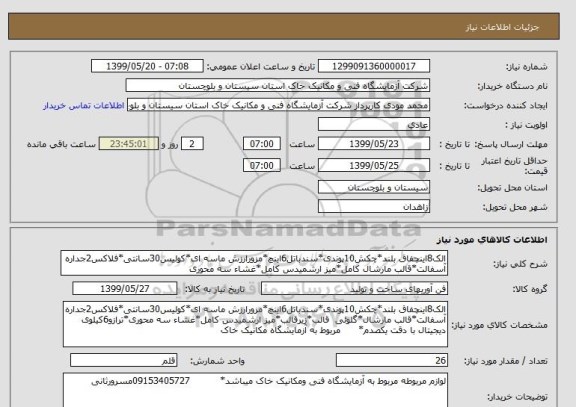Click the شرح کلی نیاز text box
This screenshot has height=407, width=576.
[254, 263]
